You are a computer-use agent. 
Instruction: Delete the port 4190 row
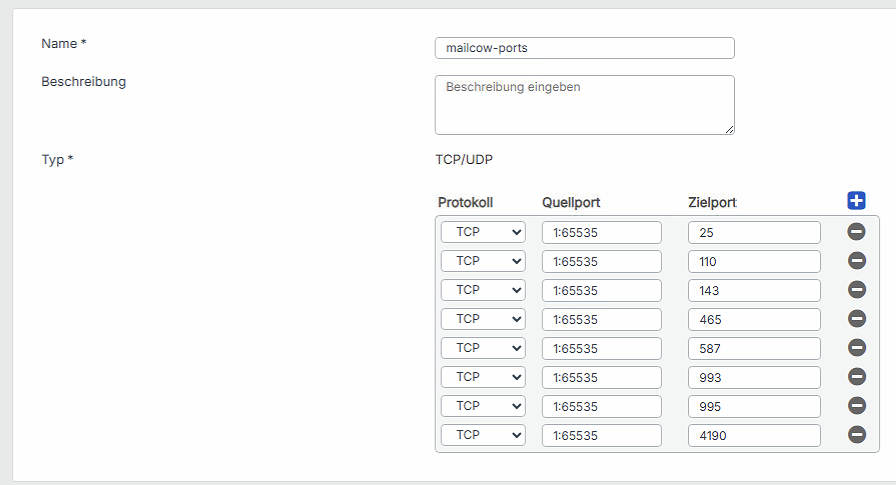[857, 435]
